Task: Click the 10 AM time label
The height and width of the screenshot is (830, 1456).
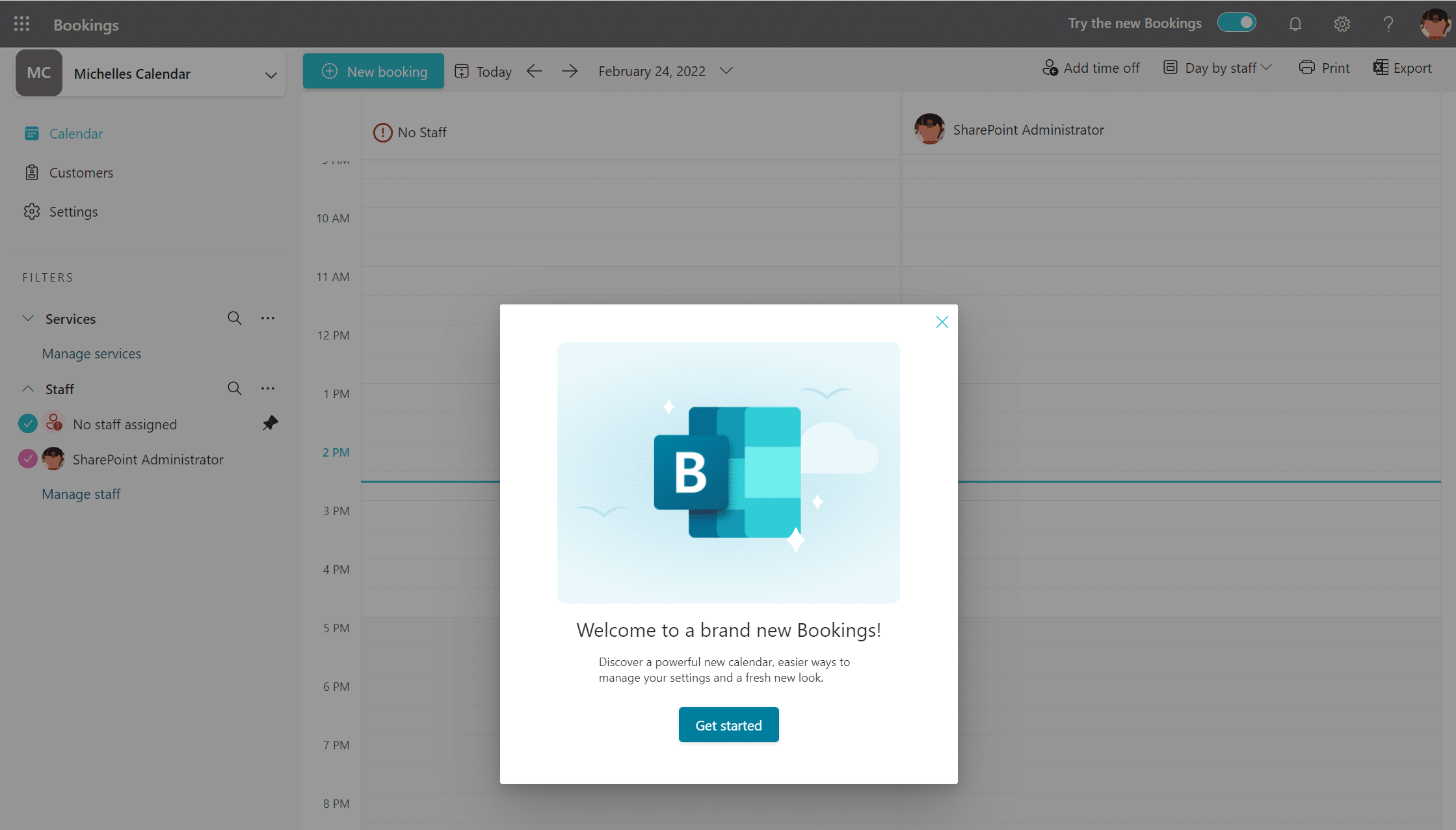Action: pos(332,218)
